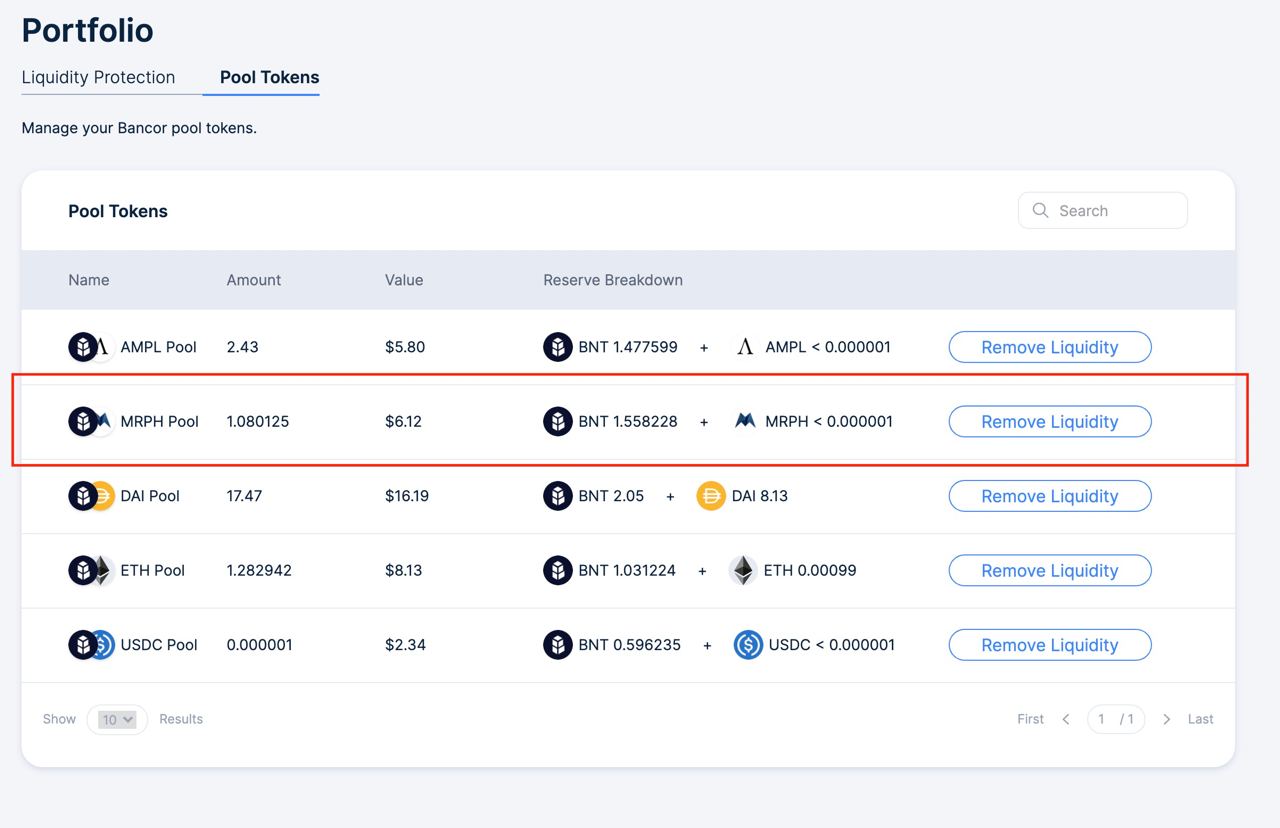1280x828 pixels.
Task: Click the Last pagination link
Action: tap(1200, 719)
